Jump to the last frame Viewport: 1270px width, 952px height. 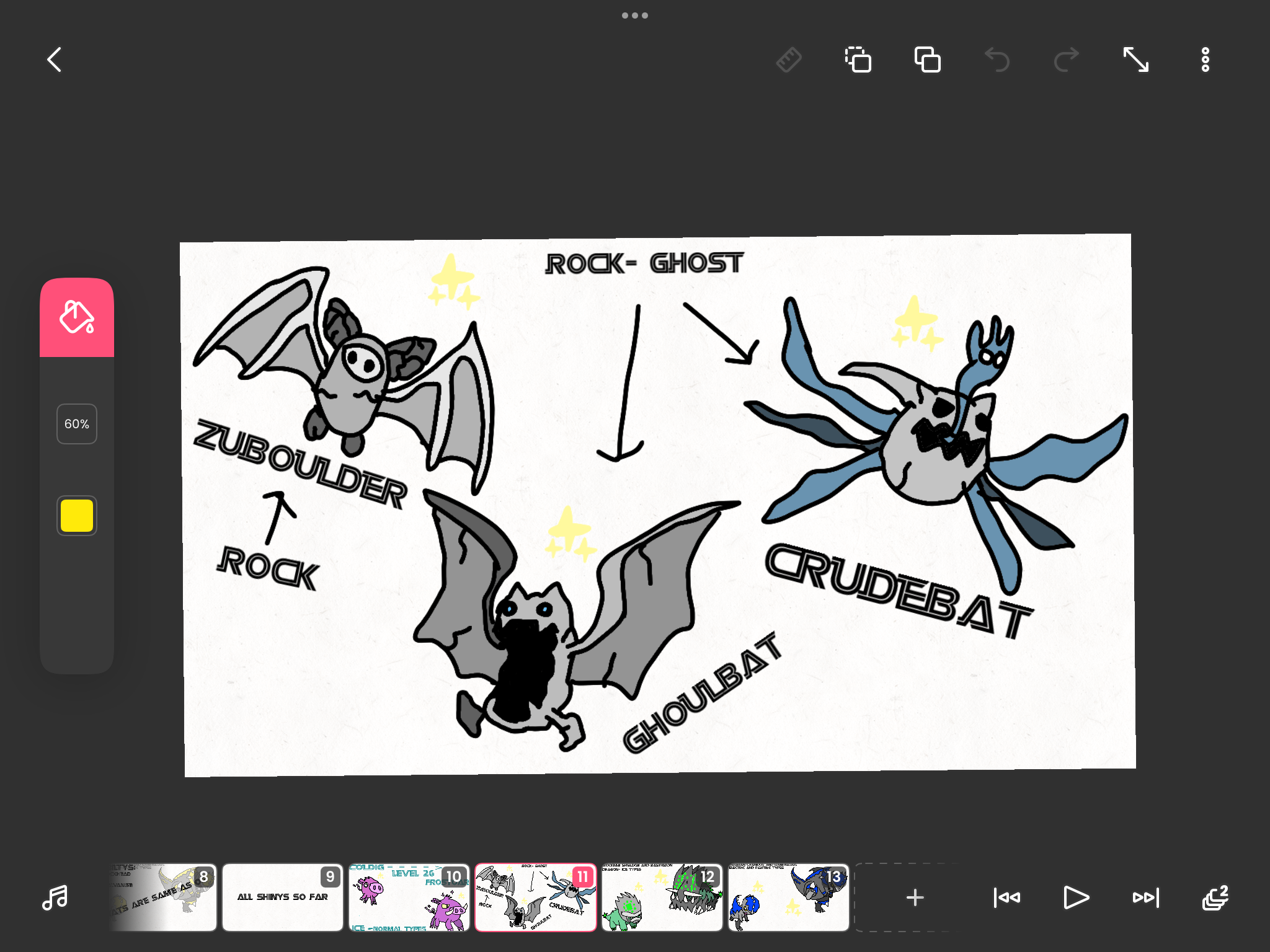1146,897
